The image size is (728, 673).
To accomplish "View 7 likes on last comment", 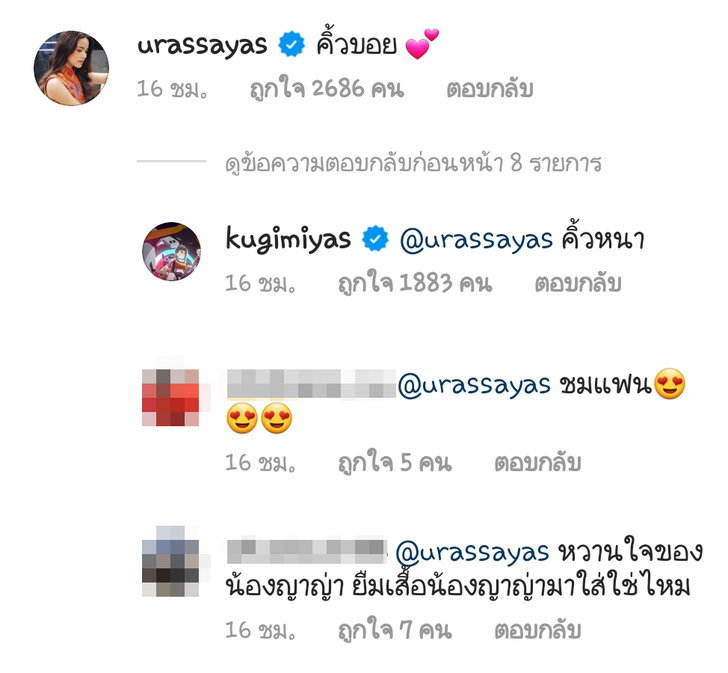I will click(x=395, y=630).
